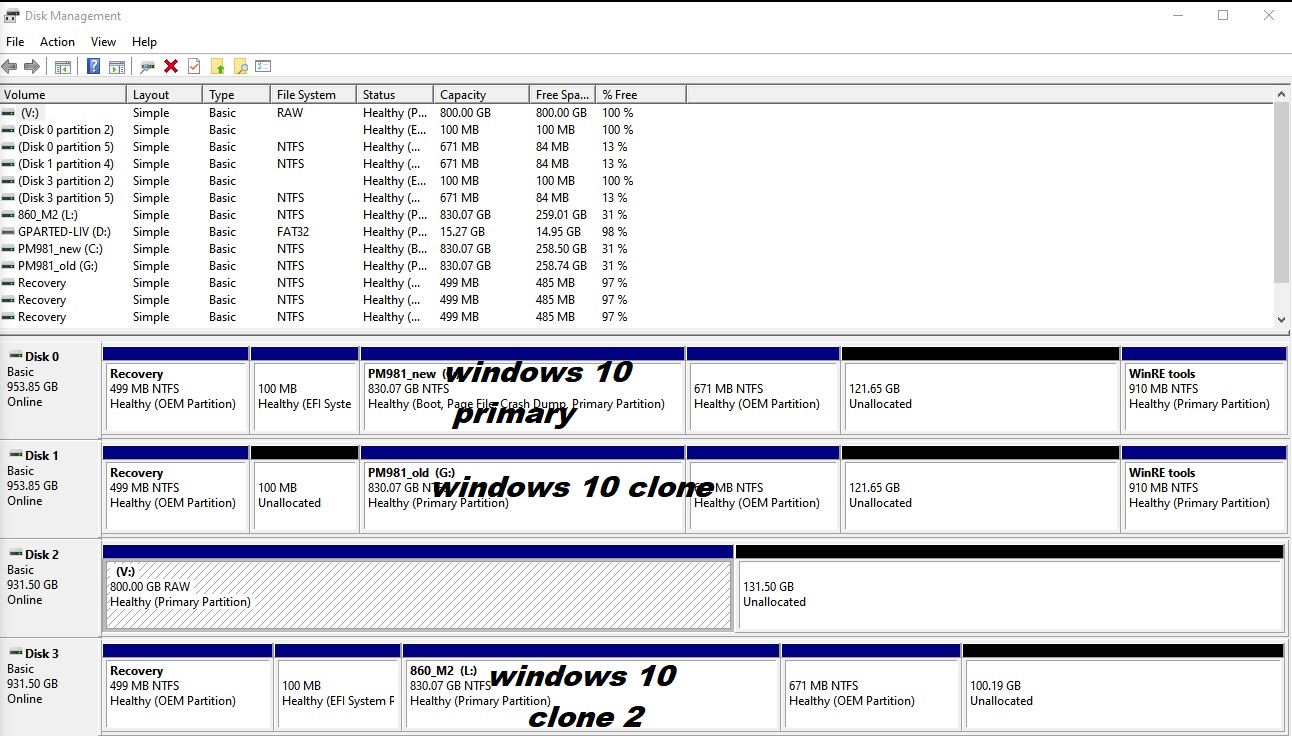The image size is (1292, 736).
Task: Click the volume list vertical scrollbar thumb
Action: 1283,193
